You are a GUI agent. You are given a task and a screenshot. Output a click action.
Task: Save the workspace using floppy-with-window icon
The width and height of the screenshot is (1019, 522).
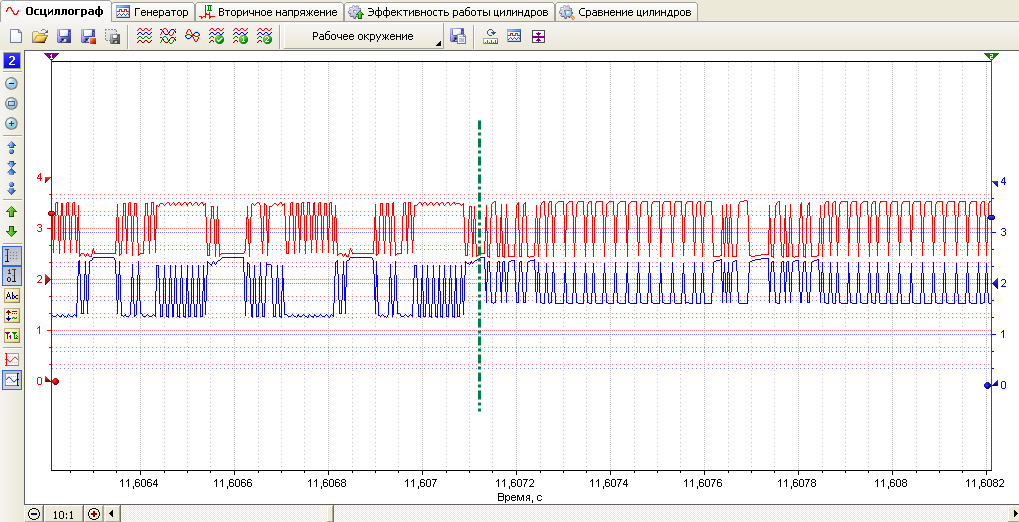click(x=458, y=36)
